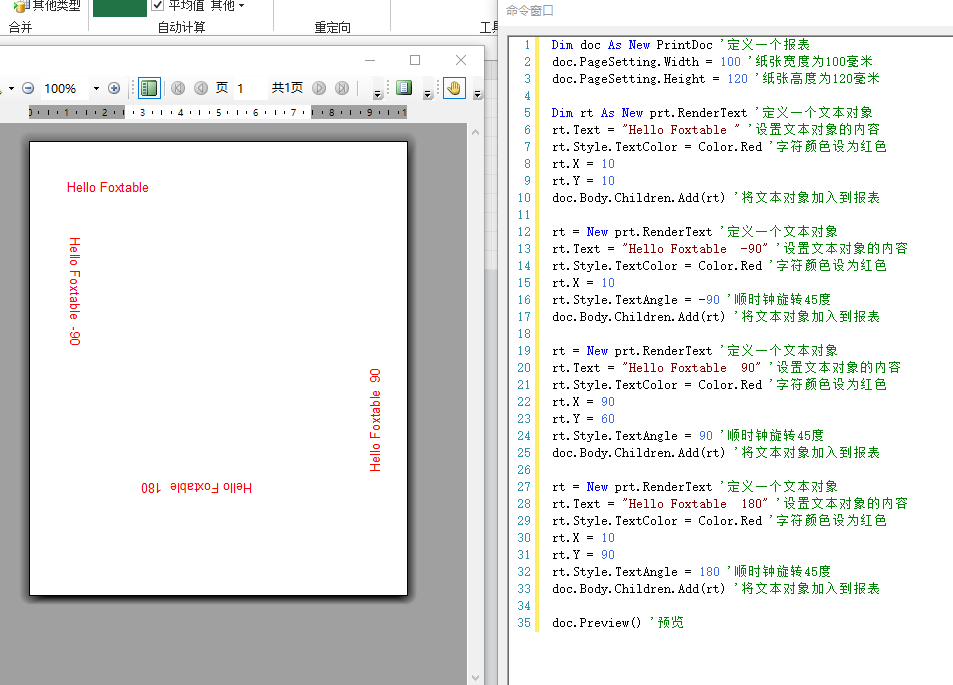Open the 100% zoom level dropdown
Viewport: 953px width, 685px height.
tap(96, 89)
